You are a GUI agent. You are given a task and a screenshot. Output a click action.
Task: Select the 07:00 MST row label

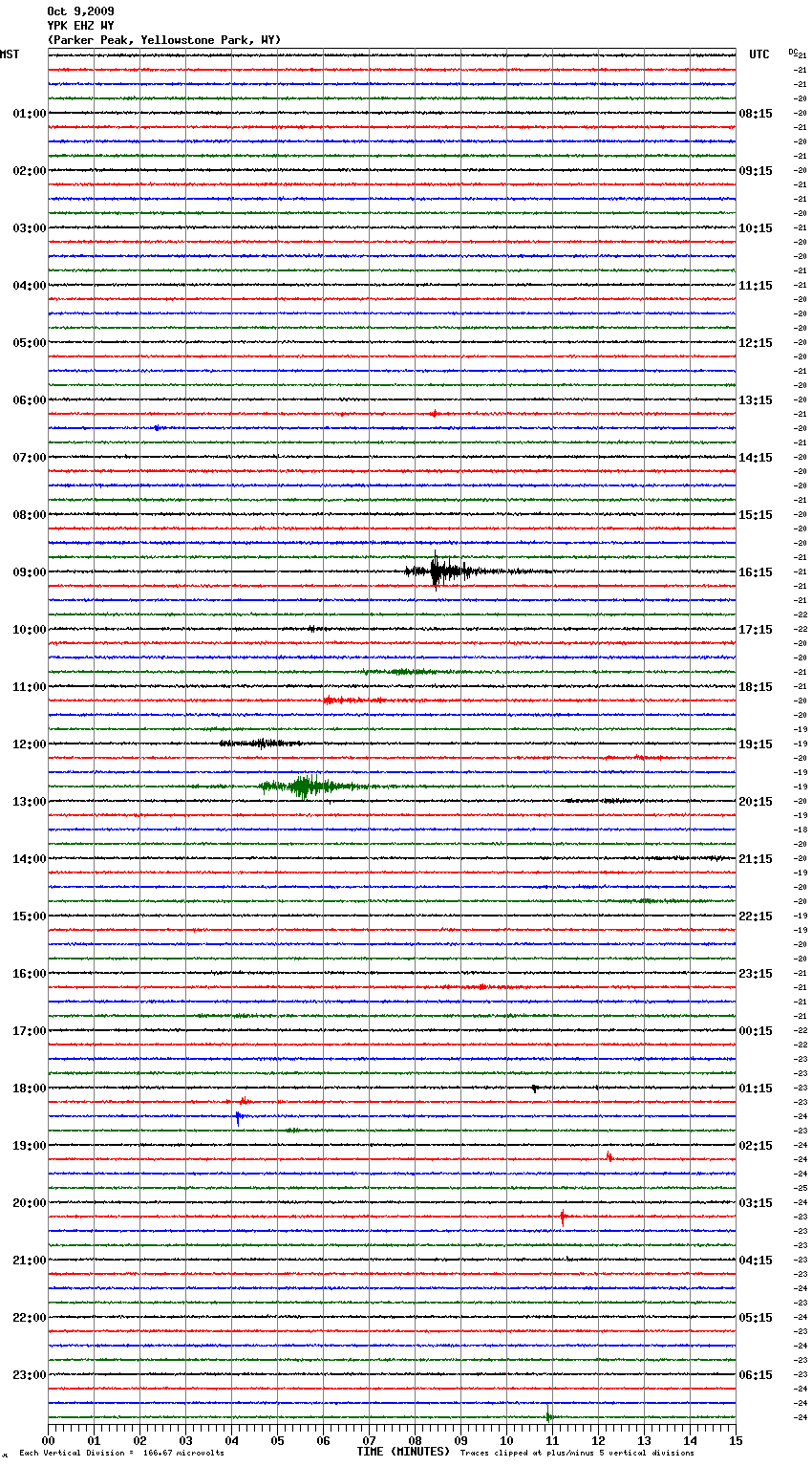(x=30, y=458)
